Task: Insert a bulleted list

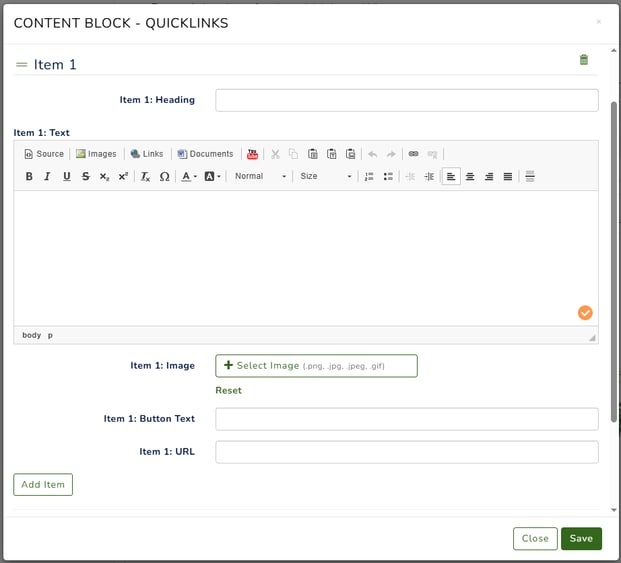Action: pos(388,176)
